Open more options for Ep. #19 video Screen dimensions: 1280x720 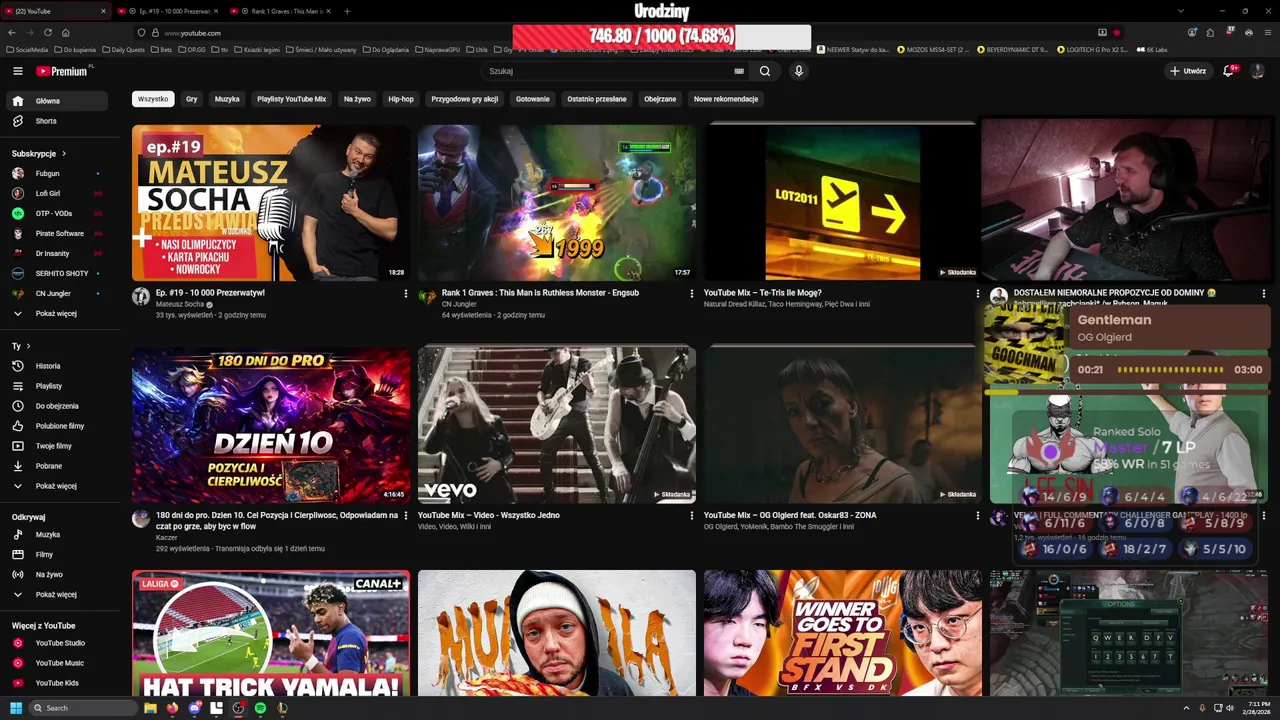point(406,294)
